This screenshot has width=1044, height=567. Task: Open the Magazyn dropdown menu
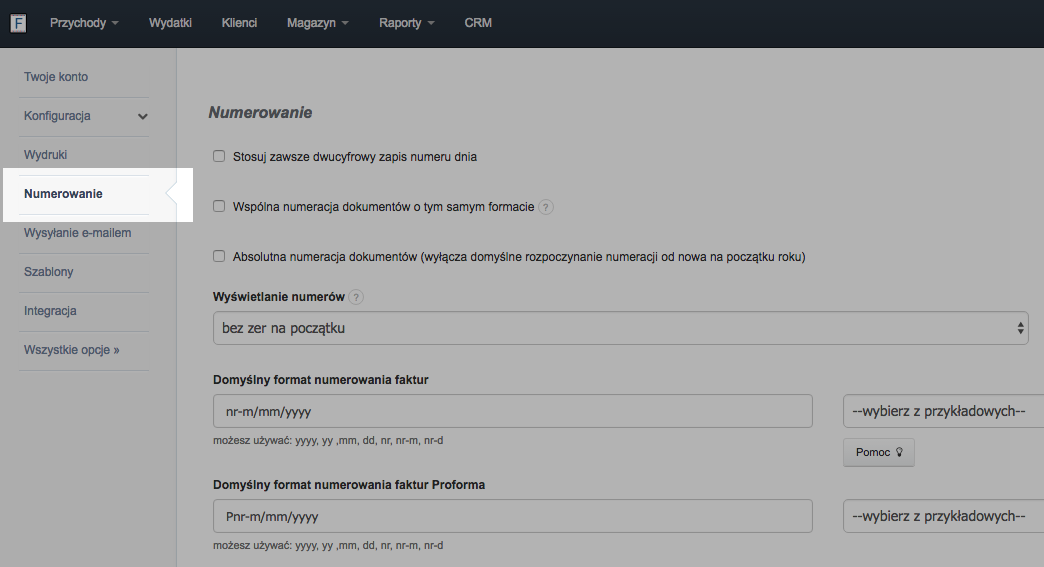pyautogui.click(x=318, y=23)
